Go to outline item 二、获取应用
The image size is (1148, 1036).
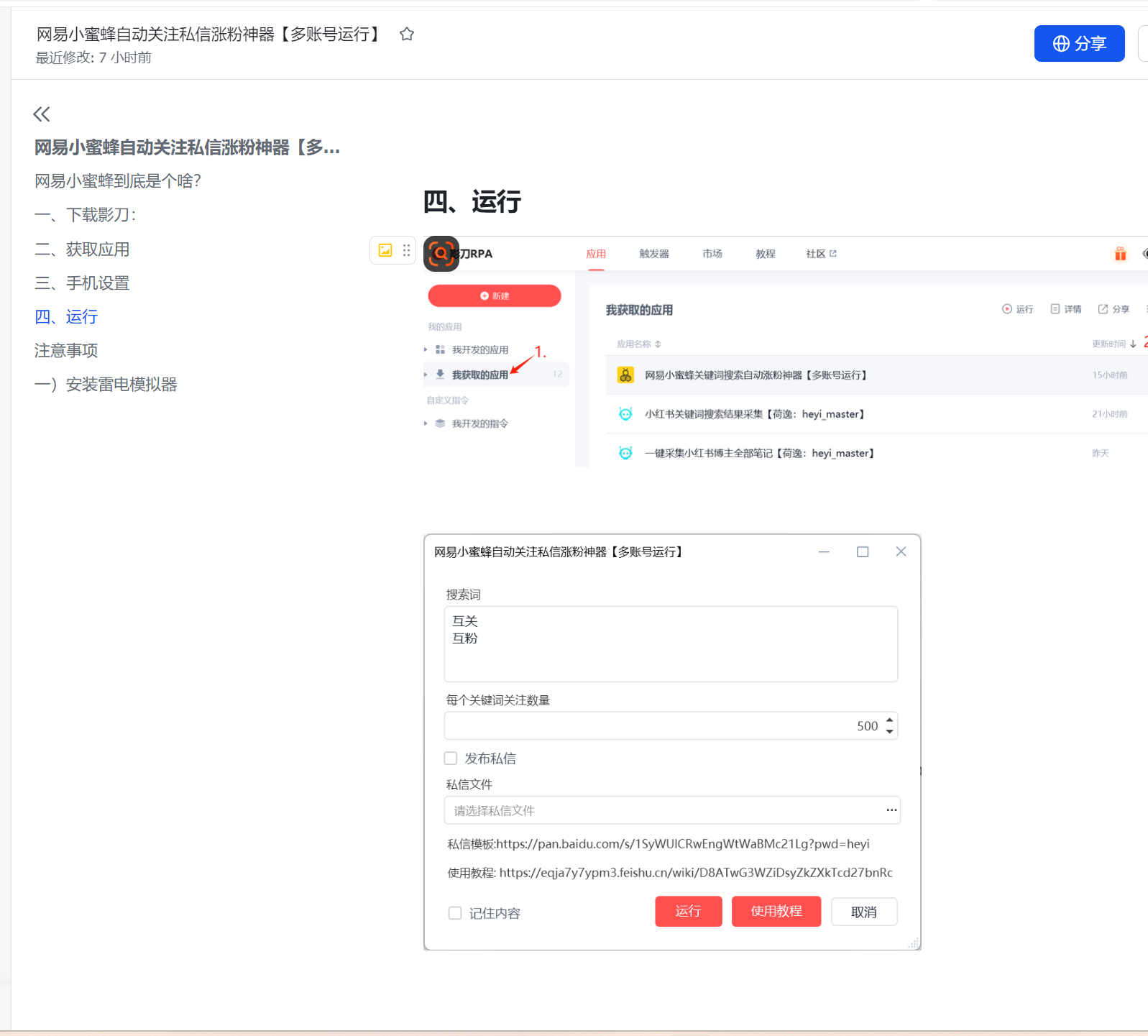coord(82,249)
